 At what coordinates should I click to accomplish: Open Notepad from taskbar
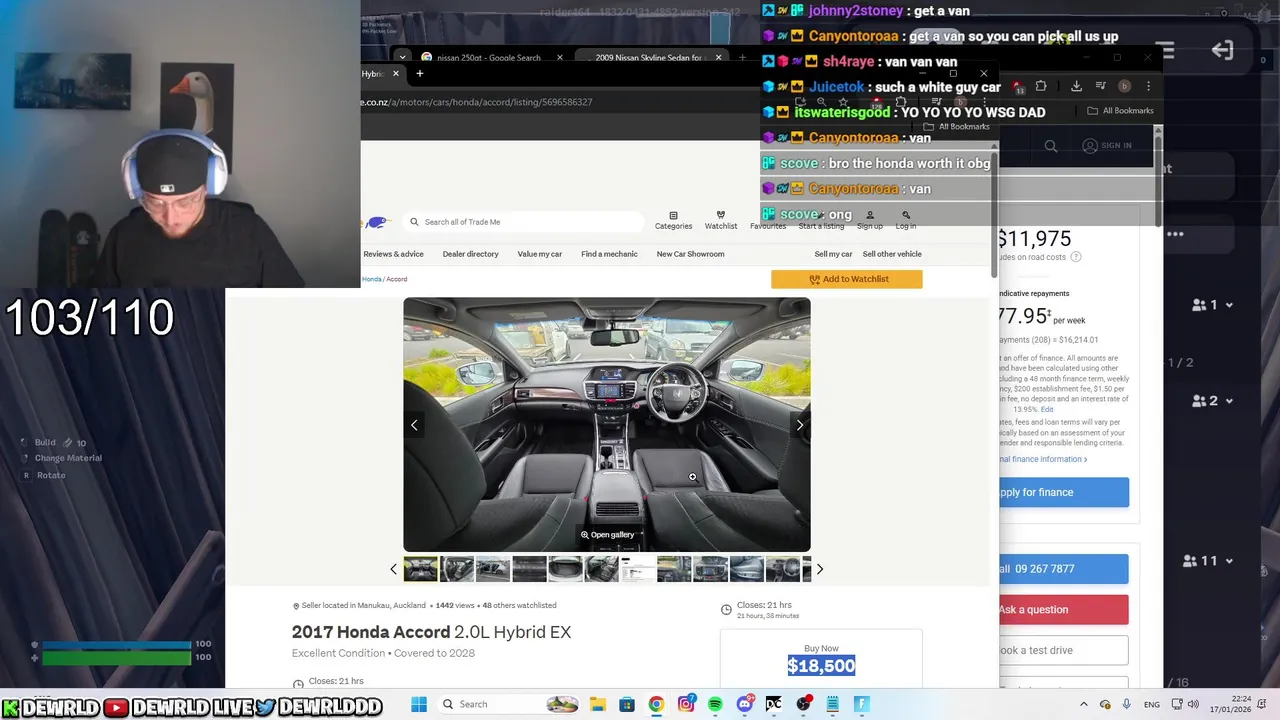point(832,704)
